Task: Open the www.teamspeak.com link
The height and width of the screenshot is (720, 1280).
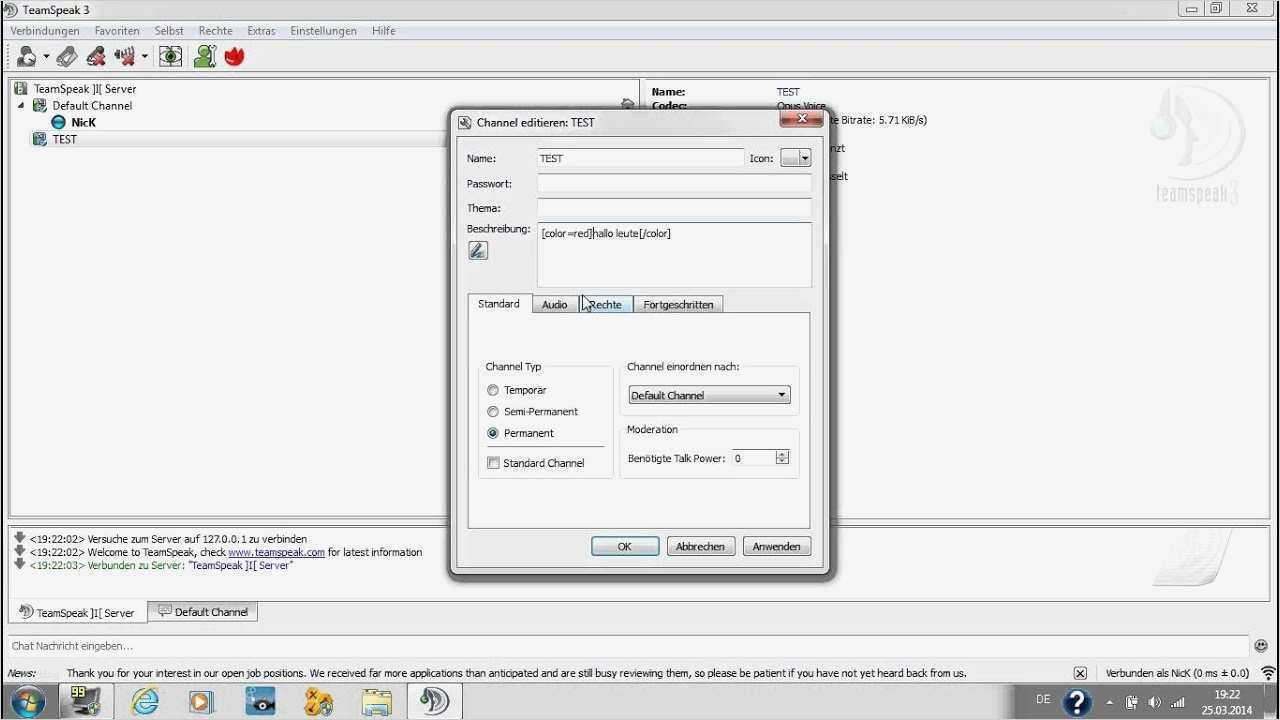Action: [276, 552]
